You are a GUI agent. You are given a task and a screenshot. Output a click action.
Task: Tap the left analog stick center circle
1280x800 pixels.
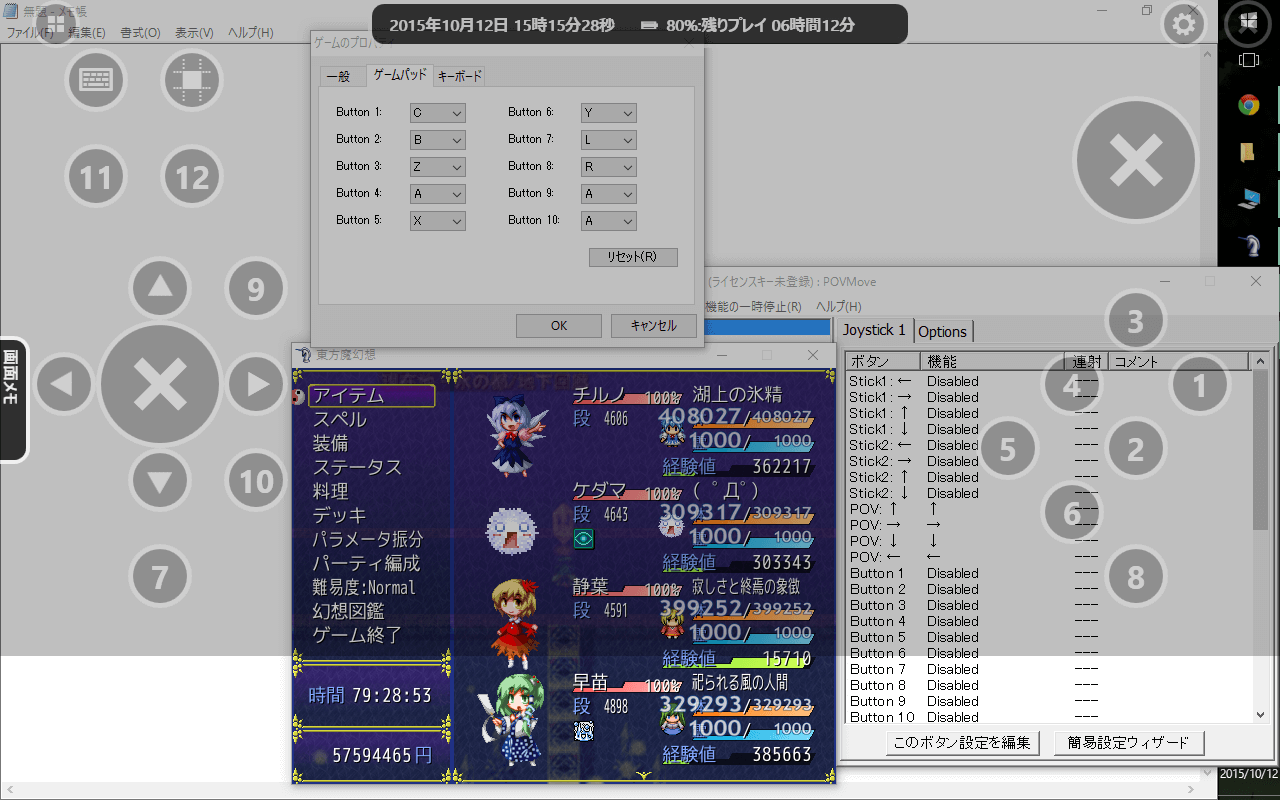(x=160, y=385)
